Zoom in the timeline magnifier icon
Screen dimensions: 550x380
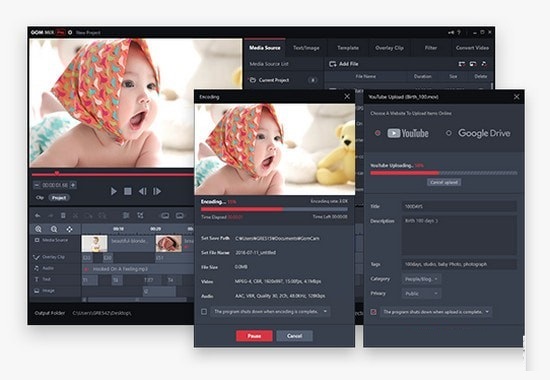[x=38, y=229]
